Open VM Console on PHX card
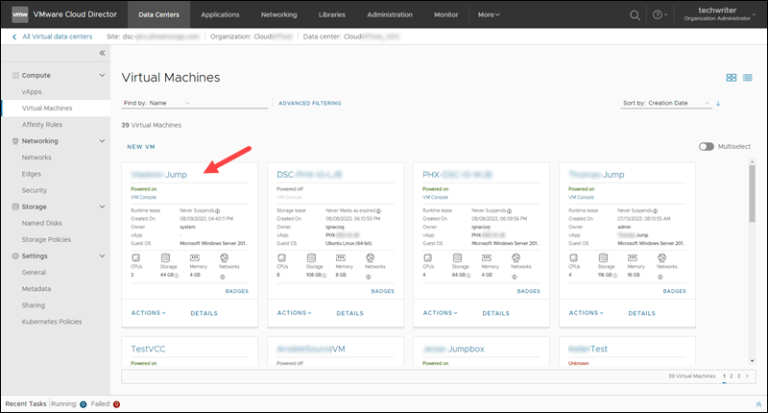Screen dimensions: 768x413 (435, 197)
